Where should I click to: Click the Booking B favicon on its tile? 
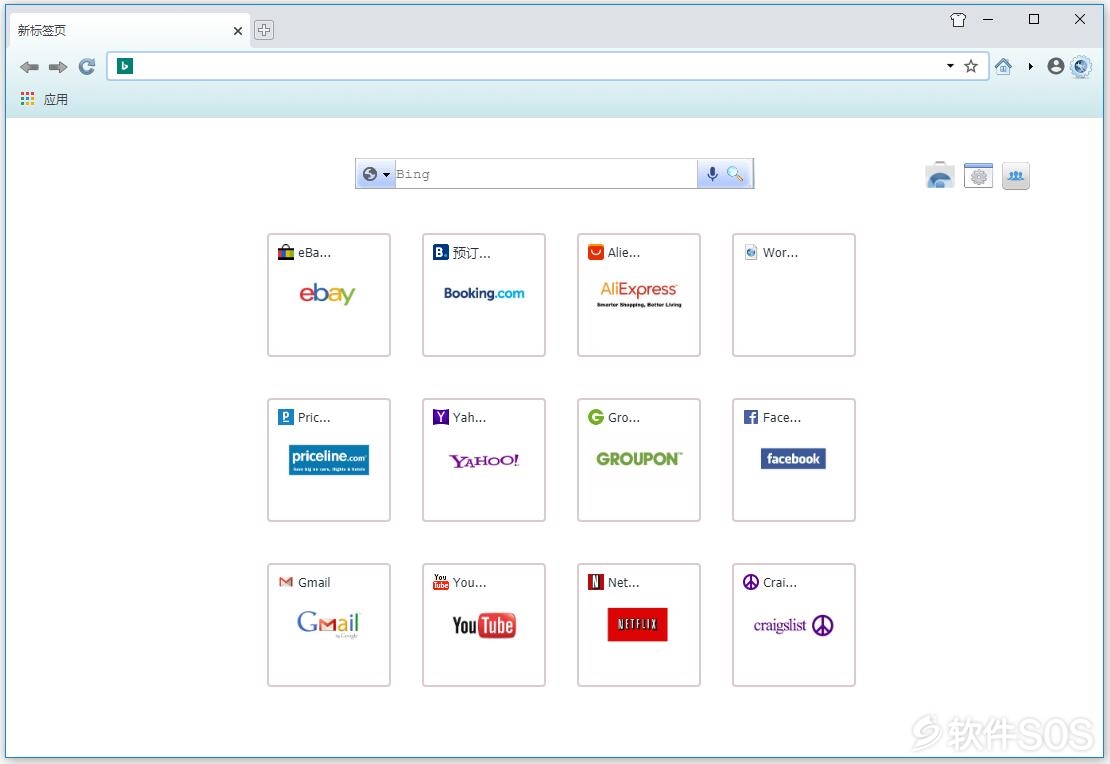tap(441, 252)
